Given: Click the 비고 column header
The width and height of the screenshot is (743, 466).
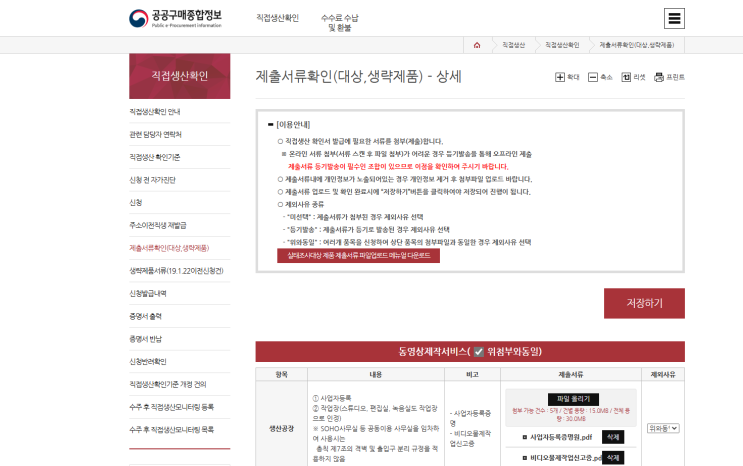Looking at the screenshot, I should (x=472, y=375).
